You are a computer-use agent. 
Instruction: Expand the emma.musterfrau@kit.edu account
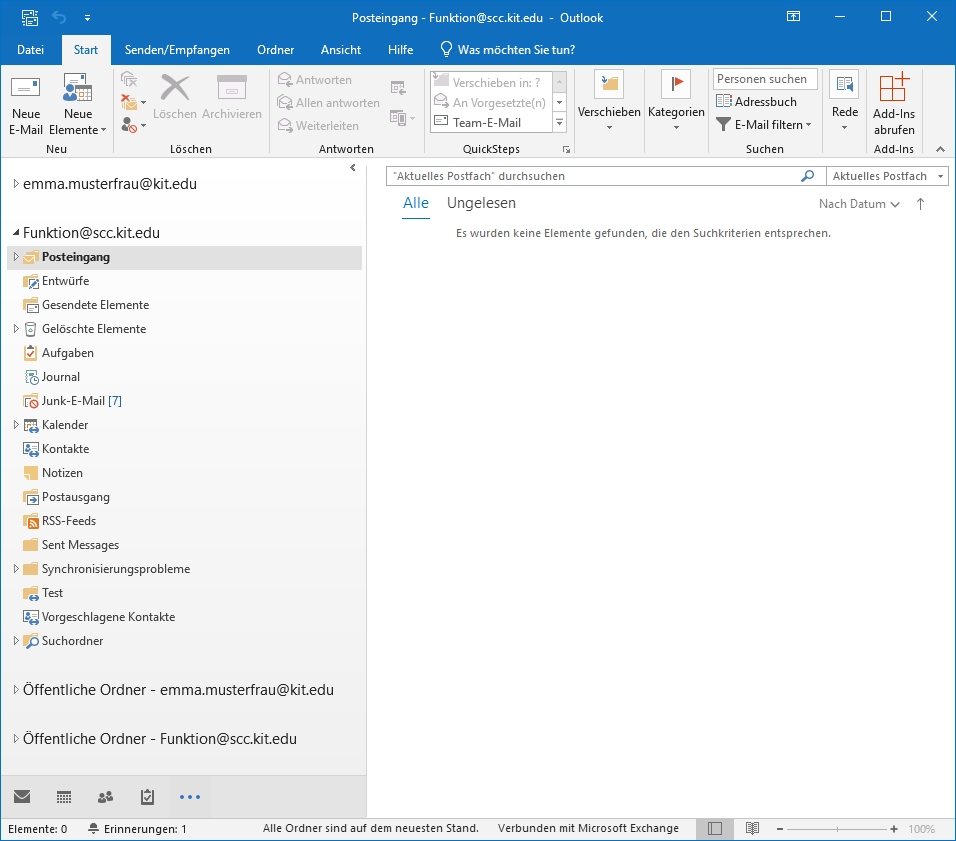click(16, 184)
